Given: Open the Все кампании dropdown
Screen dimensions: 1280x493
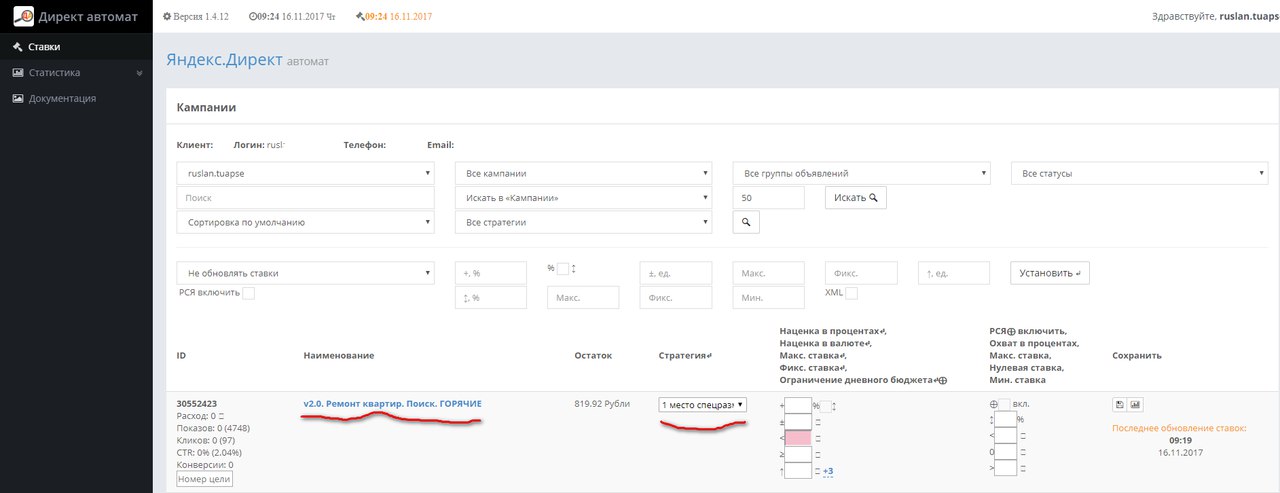Looking at the screenshot, I should (x=583, y=173).
